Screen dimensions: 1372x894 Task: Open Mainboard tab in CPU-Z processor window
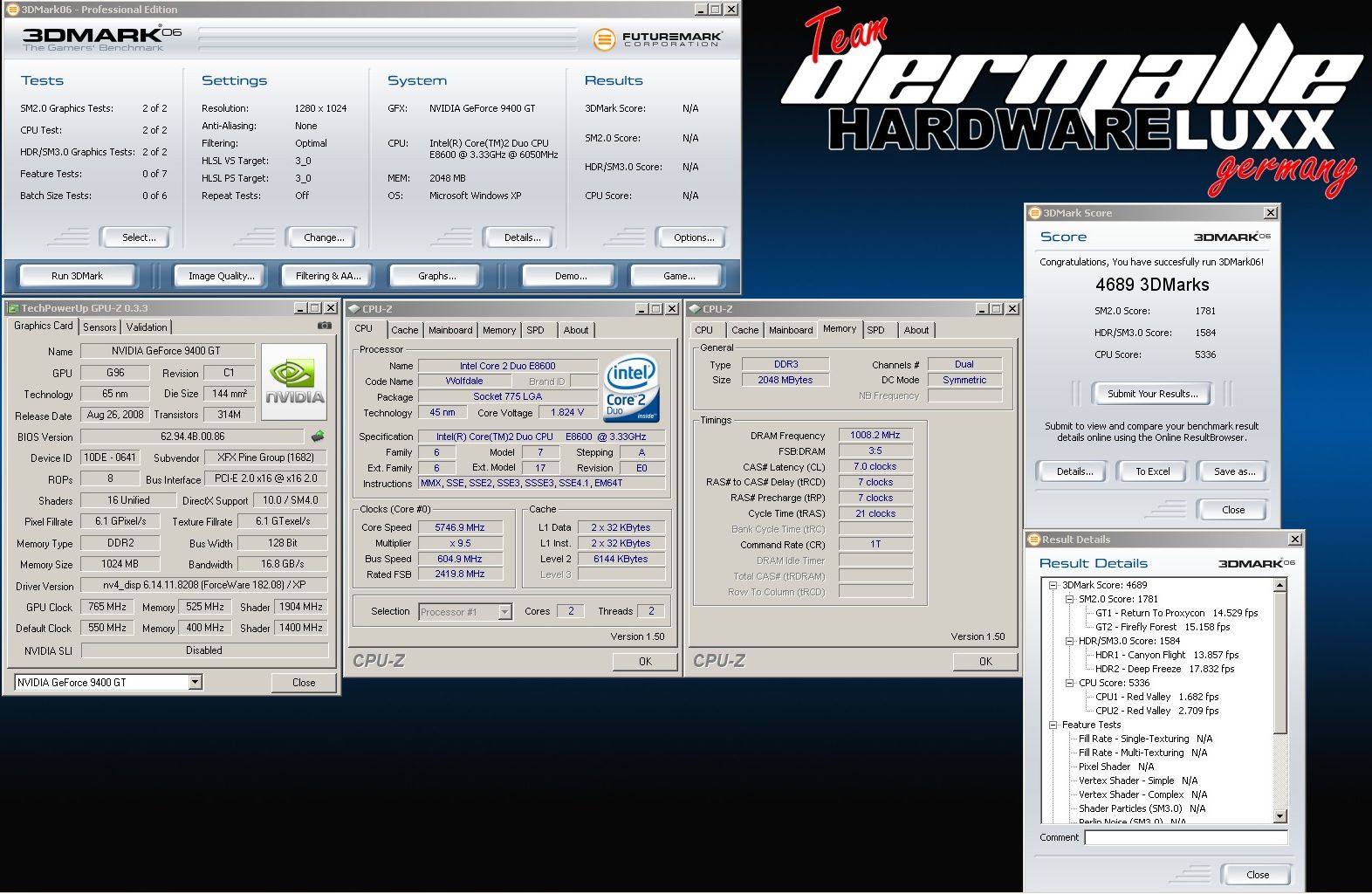click(450, 330)
